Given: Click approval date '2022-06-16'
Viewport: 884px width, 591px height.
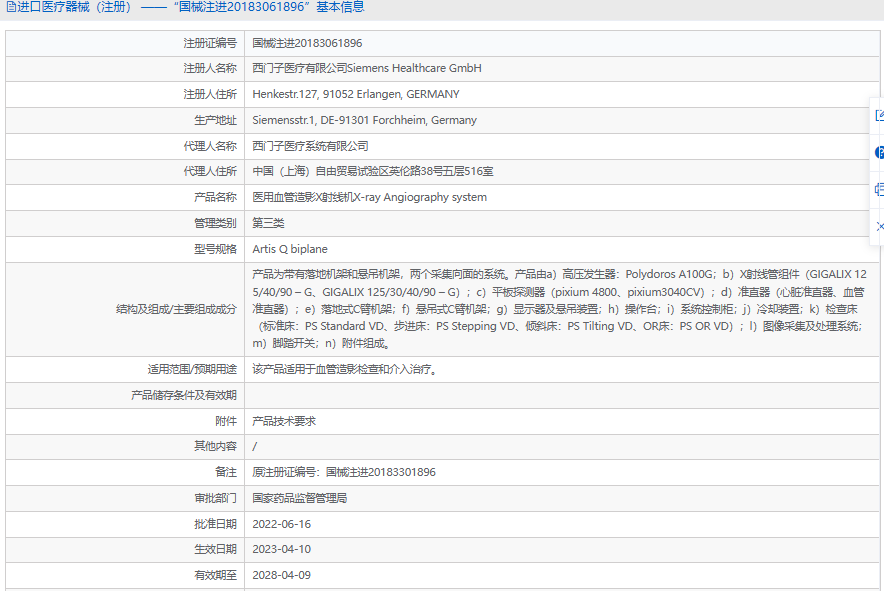Looking at the screenshot, I should click(x=281, y=524).
